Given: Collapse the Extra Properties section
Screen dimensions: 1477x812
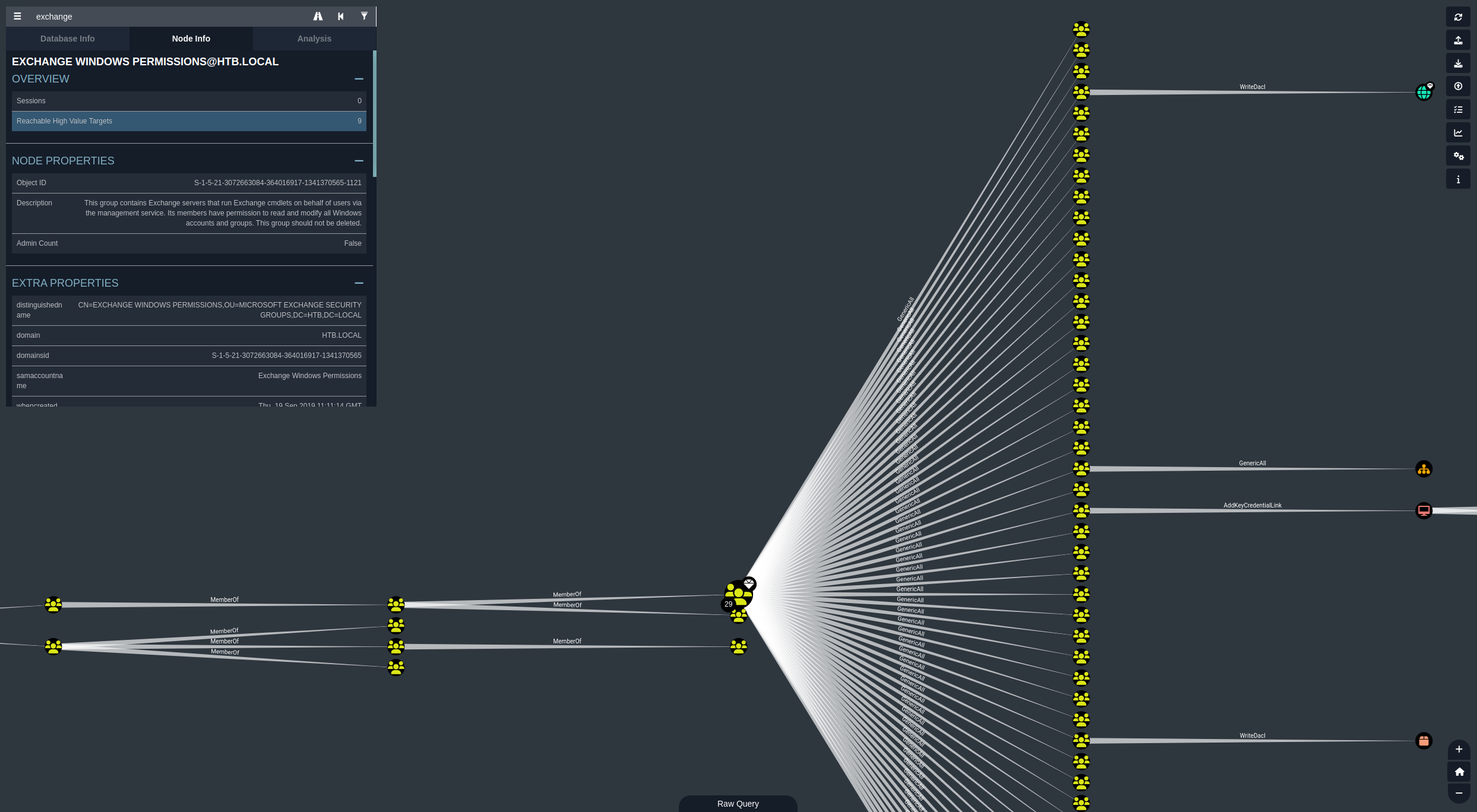Looking at the screenshot, I should coord(359,283).
